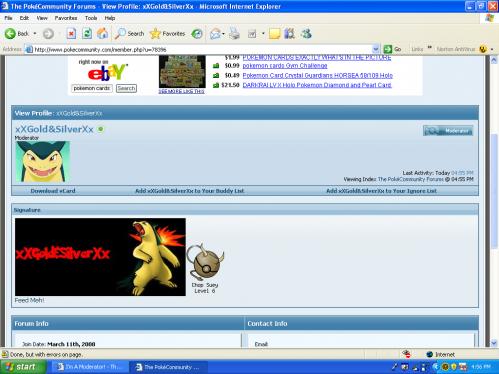Expand the address bar dropdown arrow
The image size is (499, 374).
tap(375, 49)
